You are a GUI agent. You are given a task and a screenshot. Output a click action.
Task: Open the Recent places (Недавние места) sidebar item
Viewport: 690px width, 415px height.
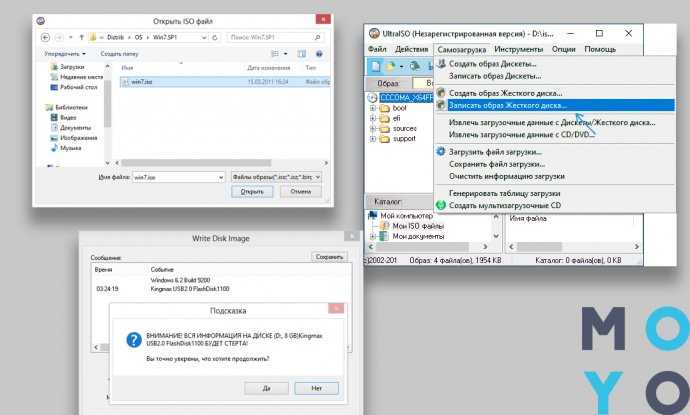point(77,77)
